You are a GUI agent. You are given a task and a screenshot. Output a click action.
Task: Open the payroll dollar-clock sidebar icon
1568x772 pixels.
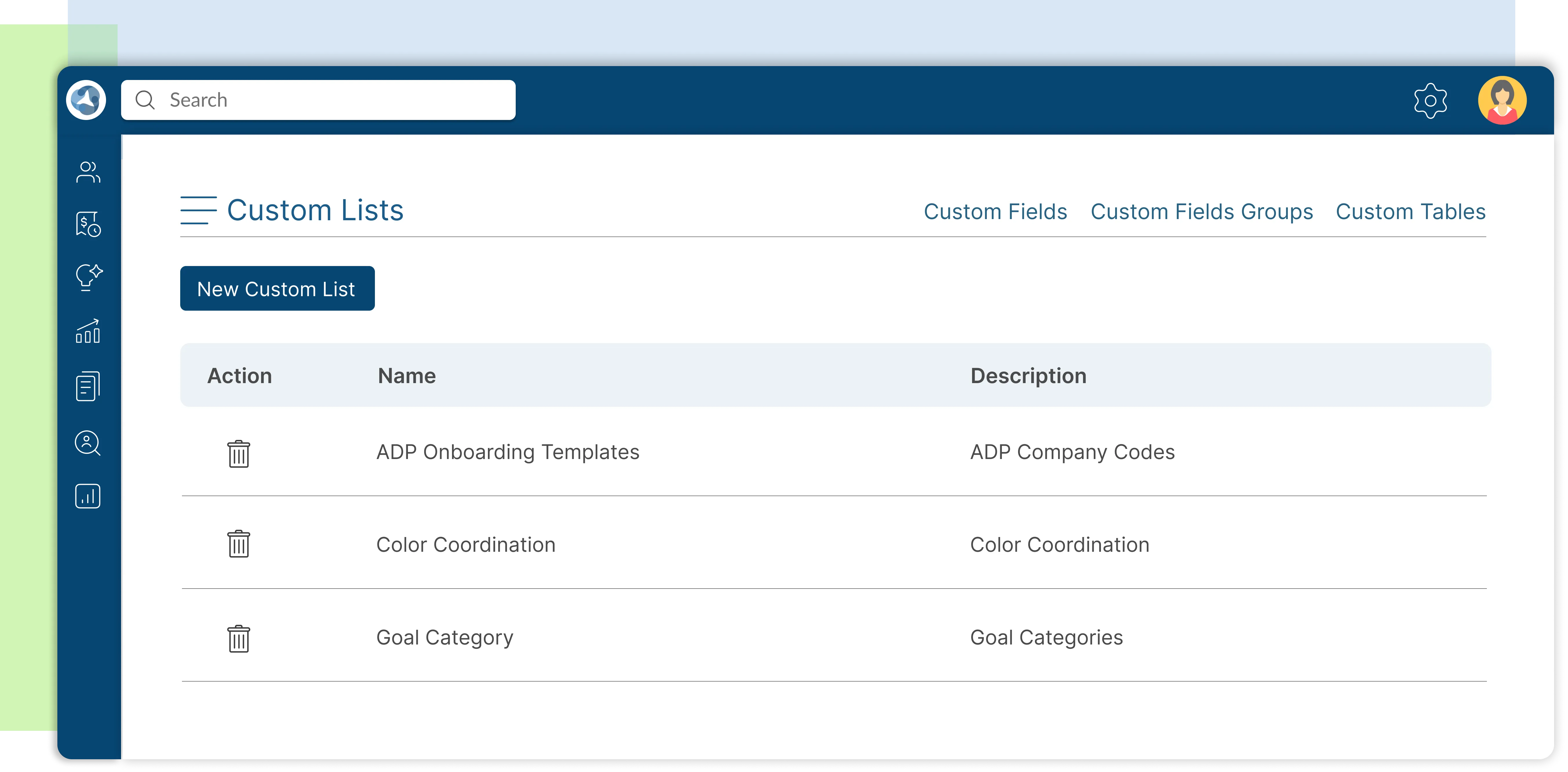88,224
